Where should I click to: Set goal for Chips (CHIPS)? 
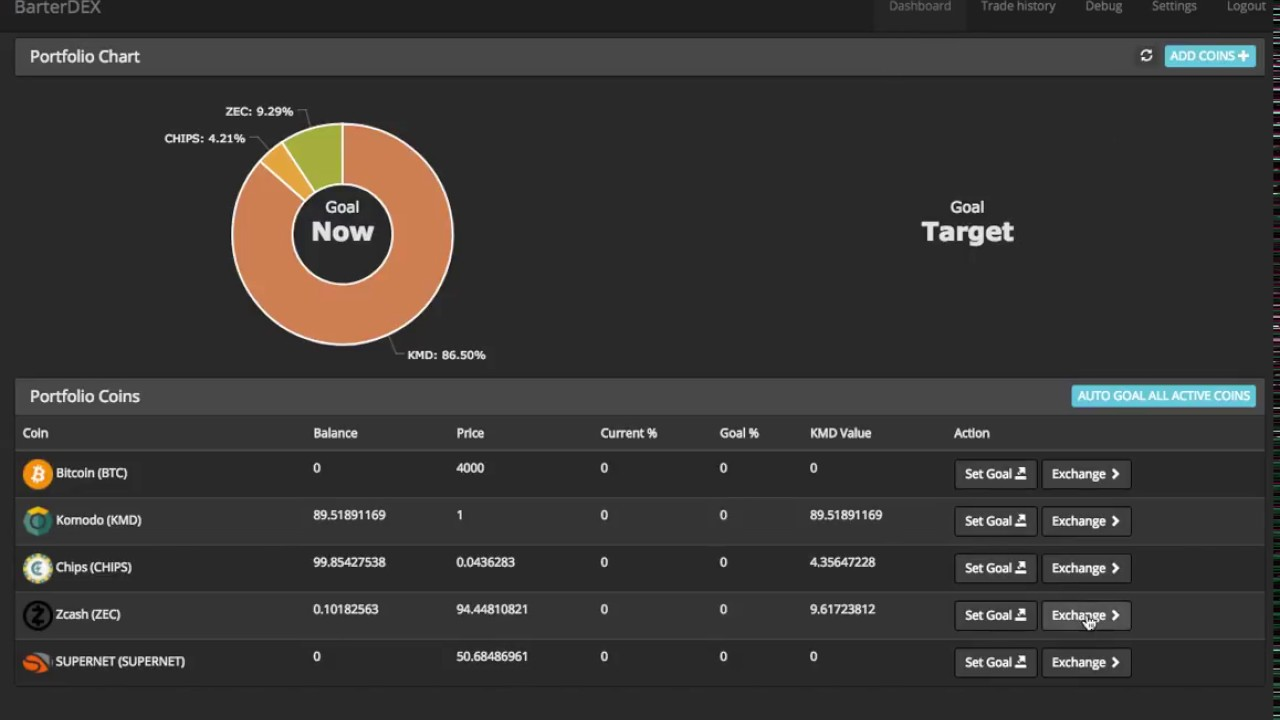pyautogui.click(x=995, y=568)
